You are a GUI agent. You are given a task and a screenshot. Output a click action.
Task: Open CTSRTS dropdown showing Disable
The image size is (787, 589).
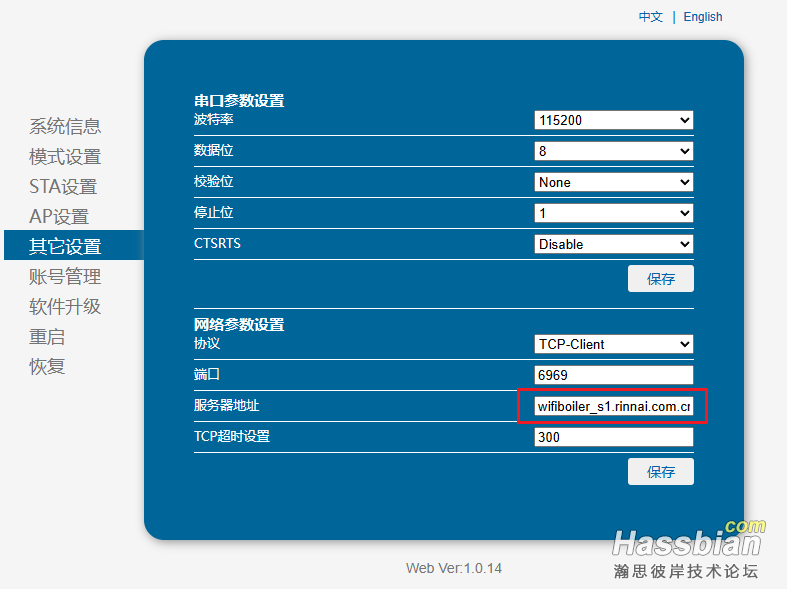click(x=614, y=244)
